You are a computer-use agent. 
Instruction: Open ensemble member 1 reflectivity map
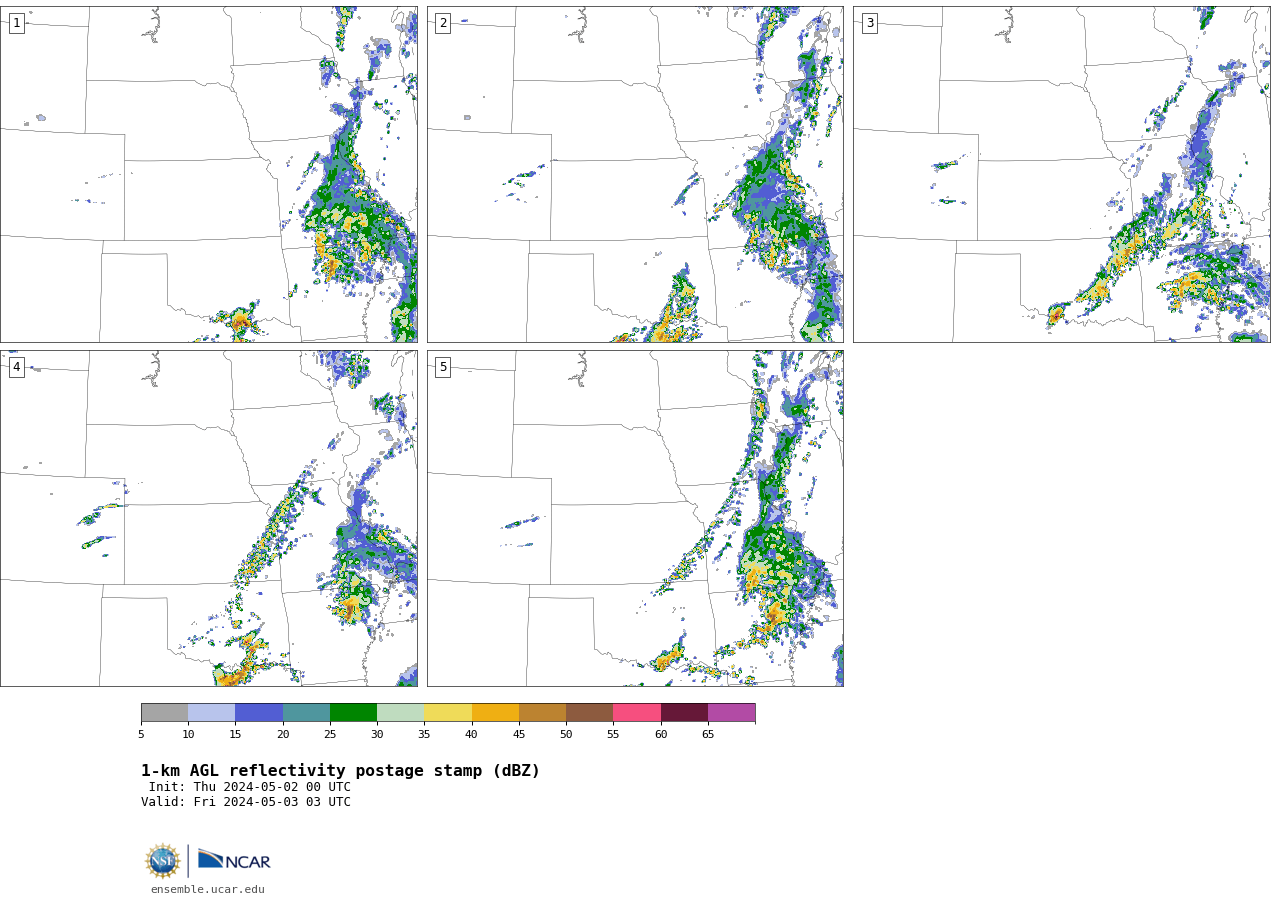(209, 174)
